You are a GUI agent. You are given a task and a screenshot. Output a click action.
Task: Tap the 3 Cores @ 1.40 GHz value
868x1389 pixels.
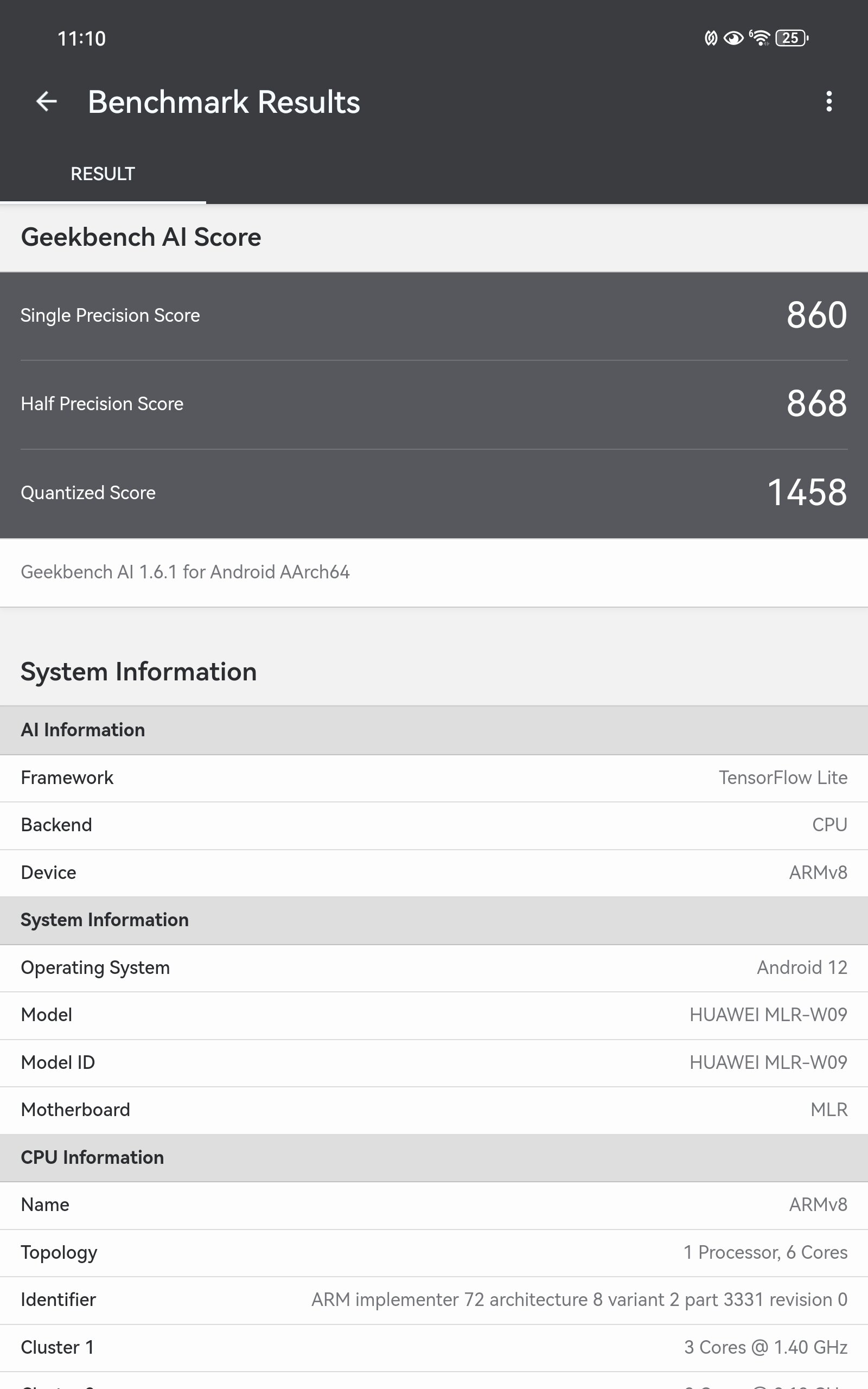766,1347
